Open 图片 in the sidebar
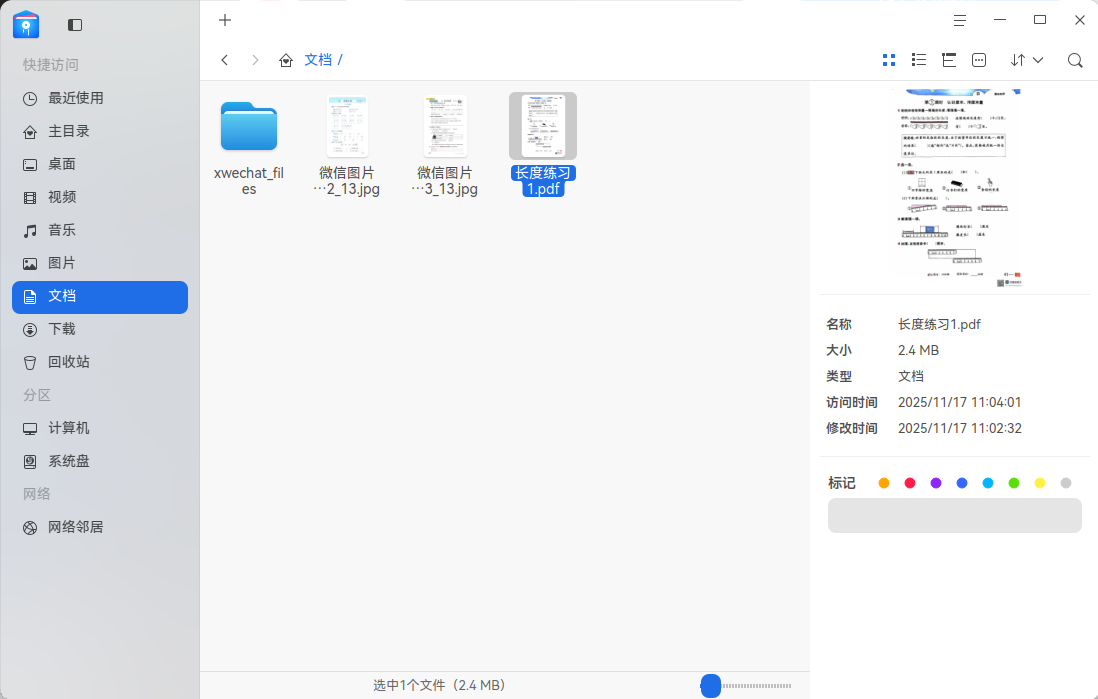The image size is (1098, 699). pyautogui.click(x=99, y=263)
